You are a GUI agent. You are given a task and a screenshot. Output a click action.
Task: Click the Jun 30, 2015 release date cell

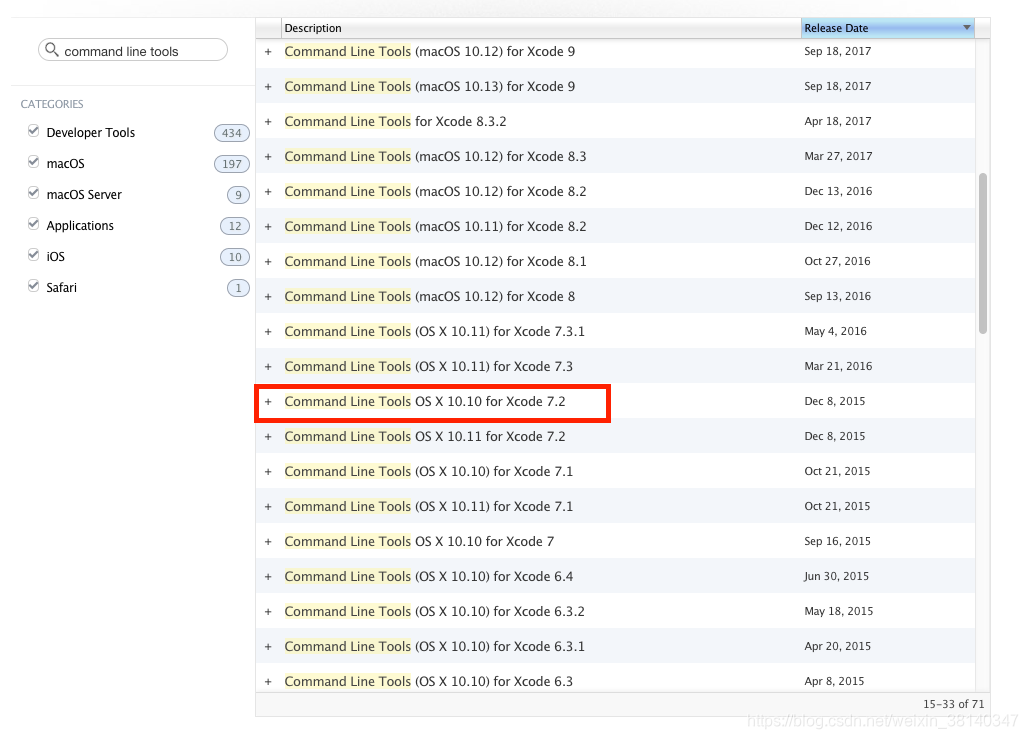click(x=837, y=576)
